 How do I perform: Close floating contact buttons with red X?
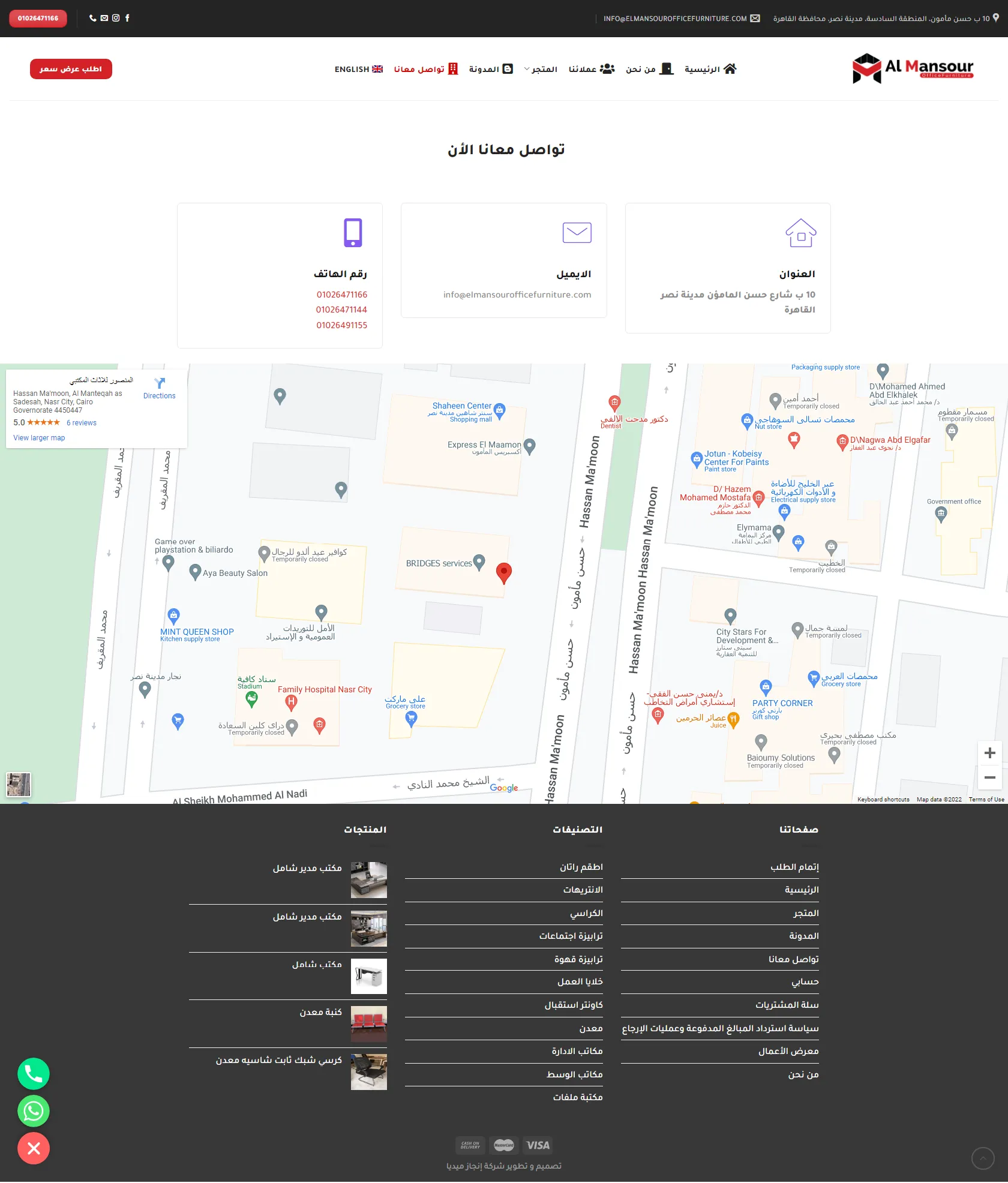[x=34, y=1148]
